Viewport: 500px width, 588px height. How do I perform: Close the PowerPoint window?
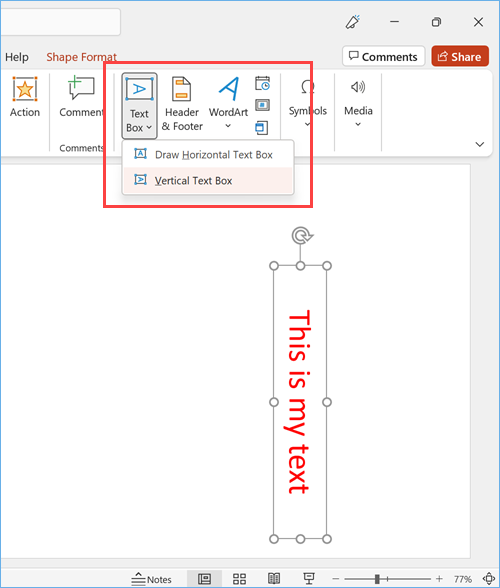click(x=478, y=22)
